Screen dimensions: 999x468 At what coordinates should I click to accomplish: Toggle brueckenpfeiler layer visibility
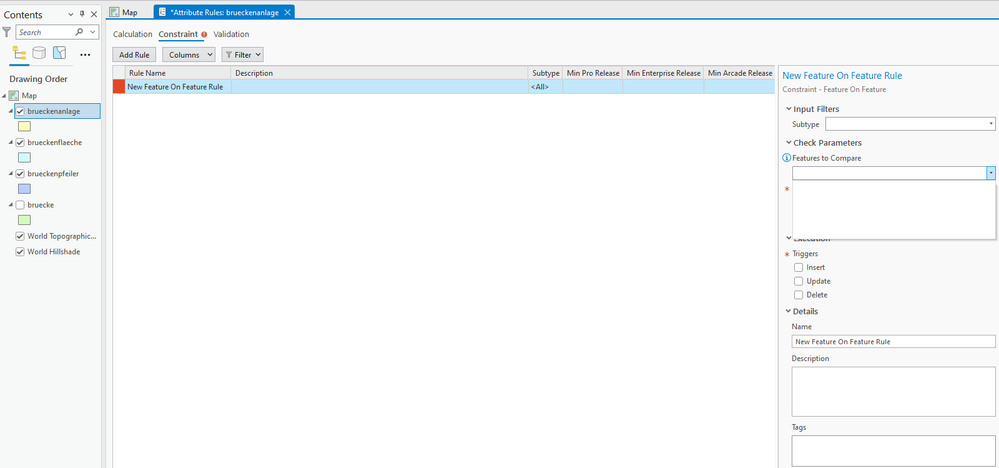(20, 173)
